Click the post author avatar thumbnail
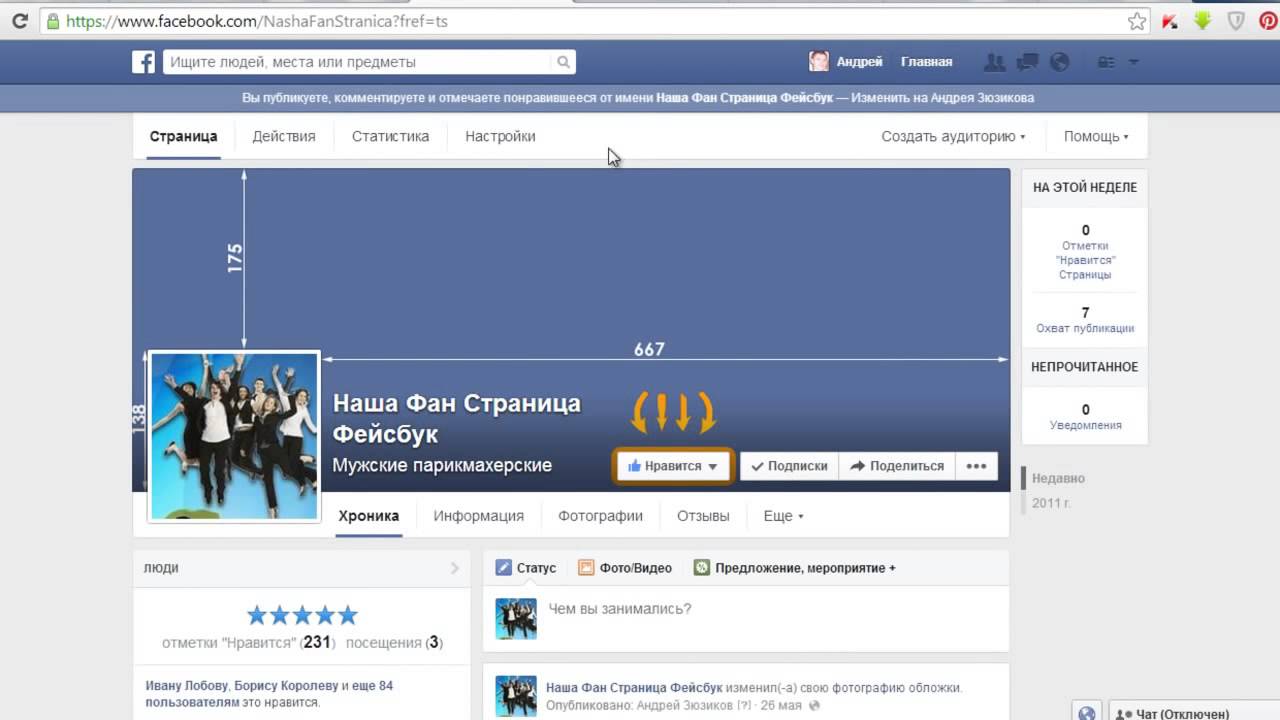 click(x=516, y=696)
